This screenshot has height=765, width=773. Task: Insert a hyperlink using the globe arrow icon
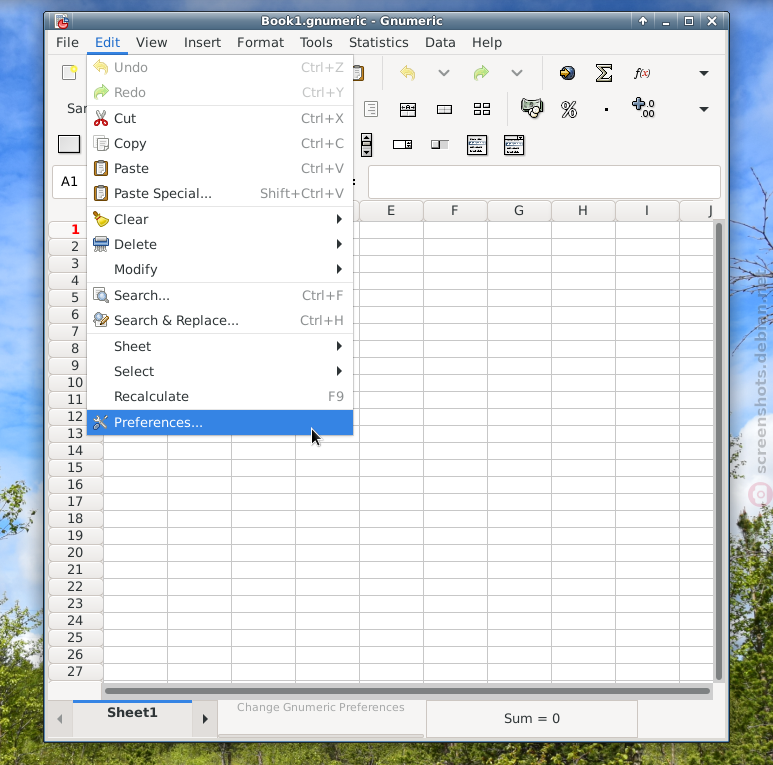[567, 73]
